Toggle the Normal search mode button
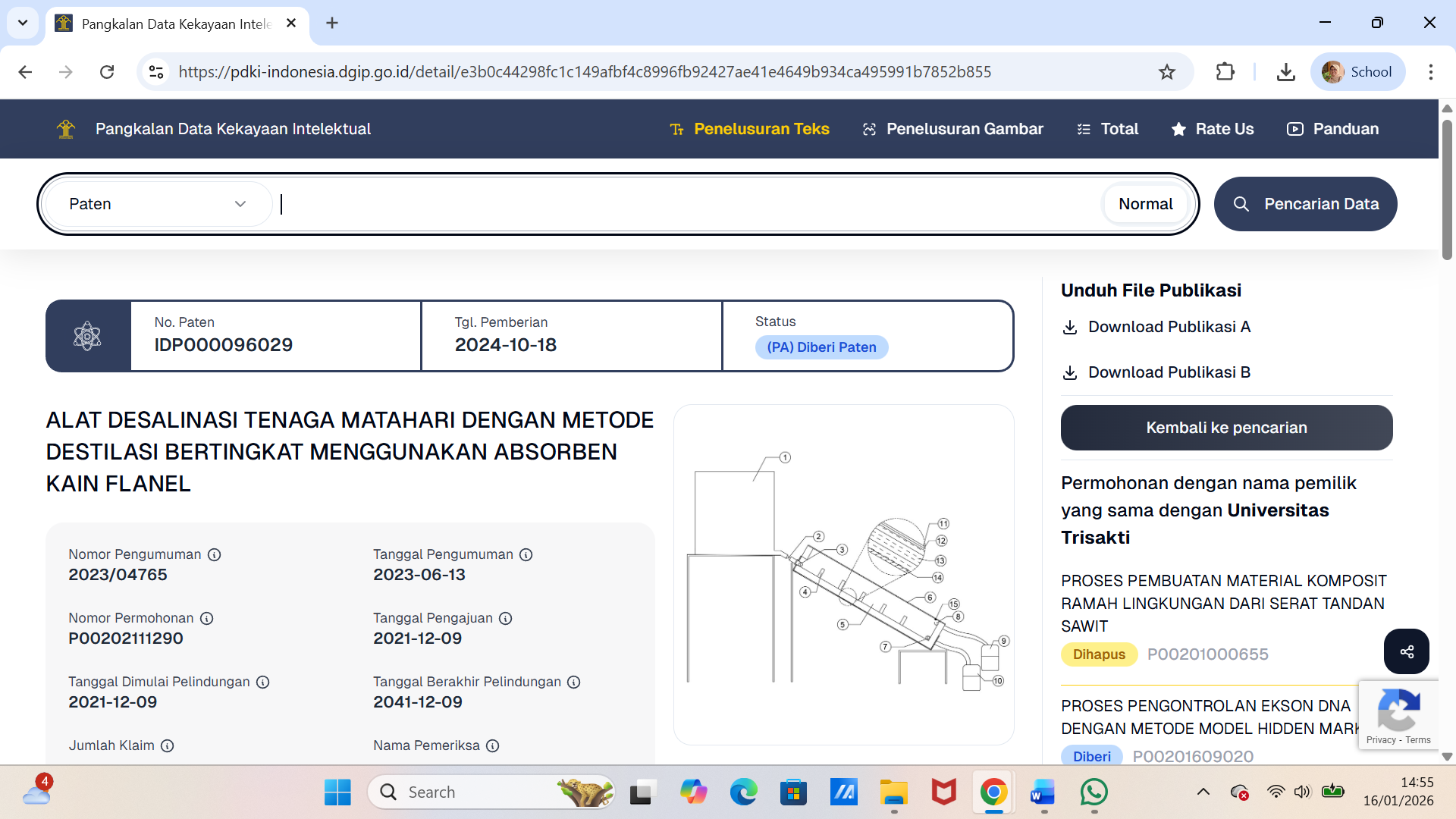1456x819 pixels. [1145, 204]
